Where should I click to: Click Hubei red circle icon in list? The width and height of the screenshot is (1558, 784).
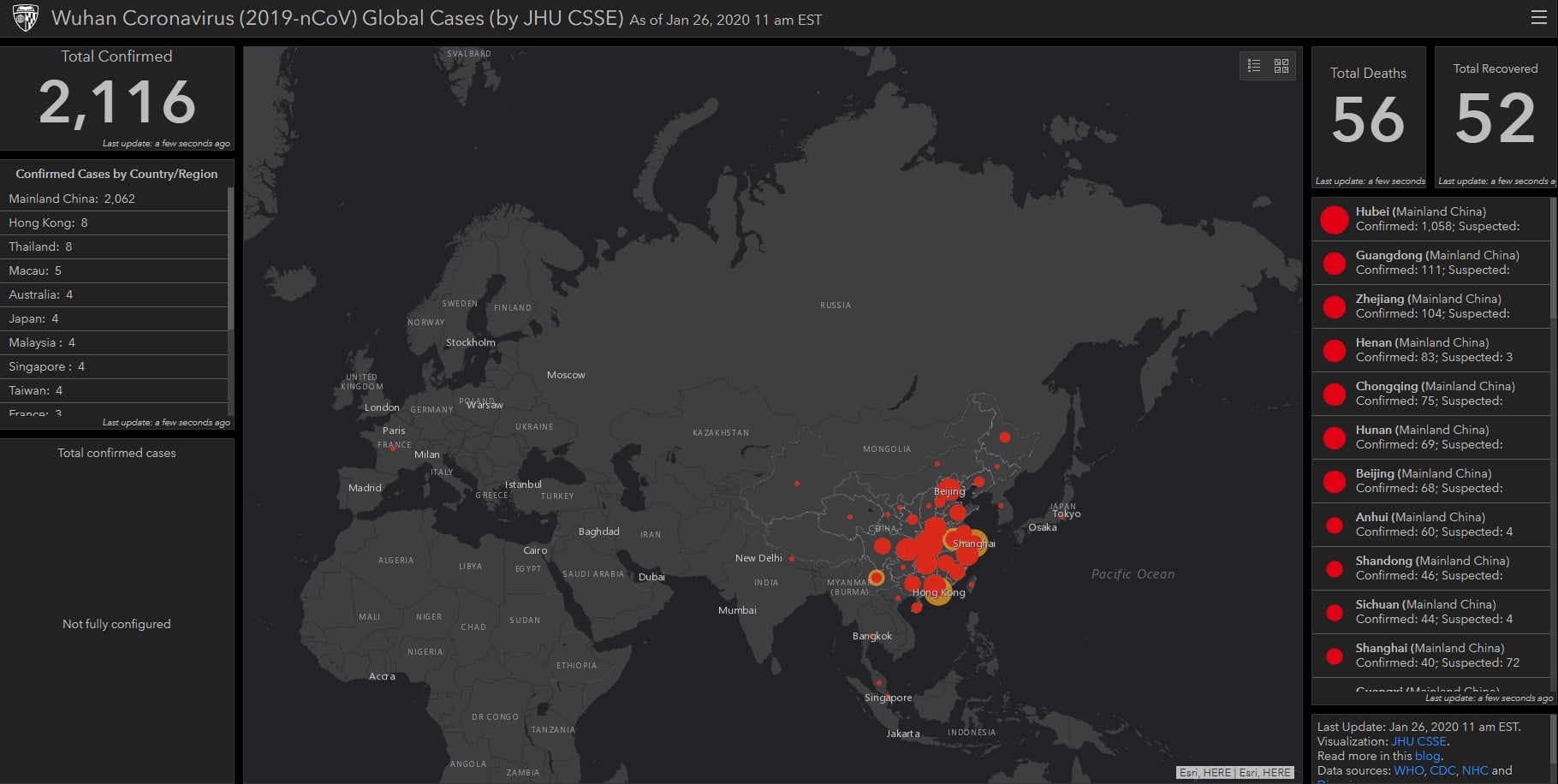1335,219
